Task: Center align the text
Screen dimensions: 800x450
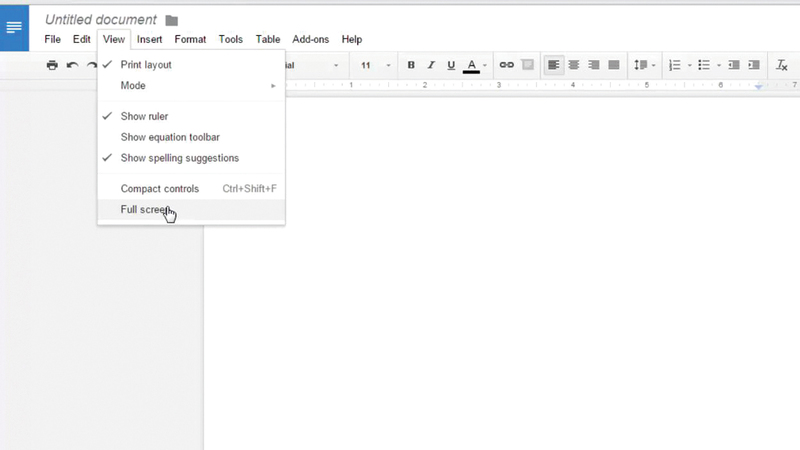Action: click(574, 65)
